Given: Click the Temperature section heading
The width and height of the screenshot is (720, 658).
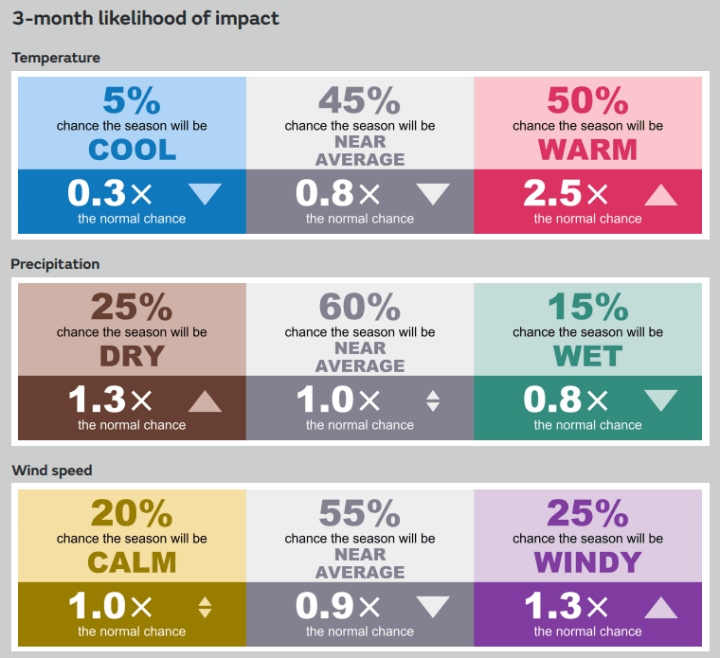Looking at the screenshot, I should tap(56, 58).
